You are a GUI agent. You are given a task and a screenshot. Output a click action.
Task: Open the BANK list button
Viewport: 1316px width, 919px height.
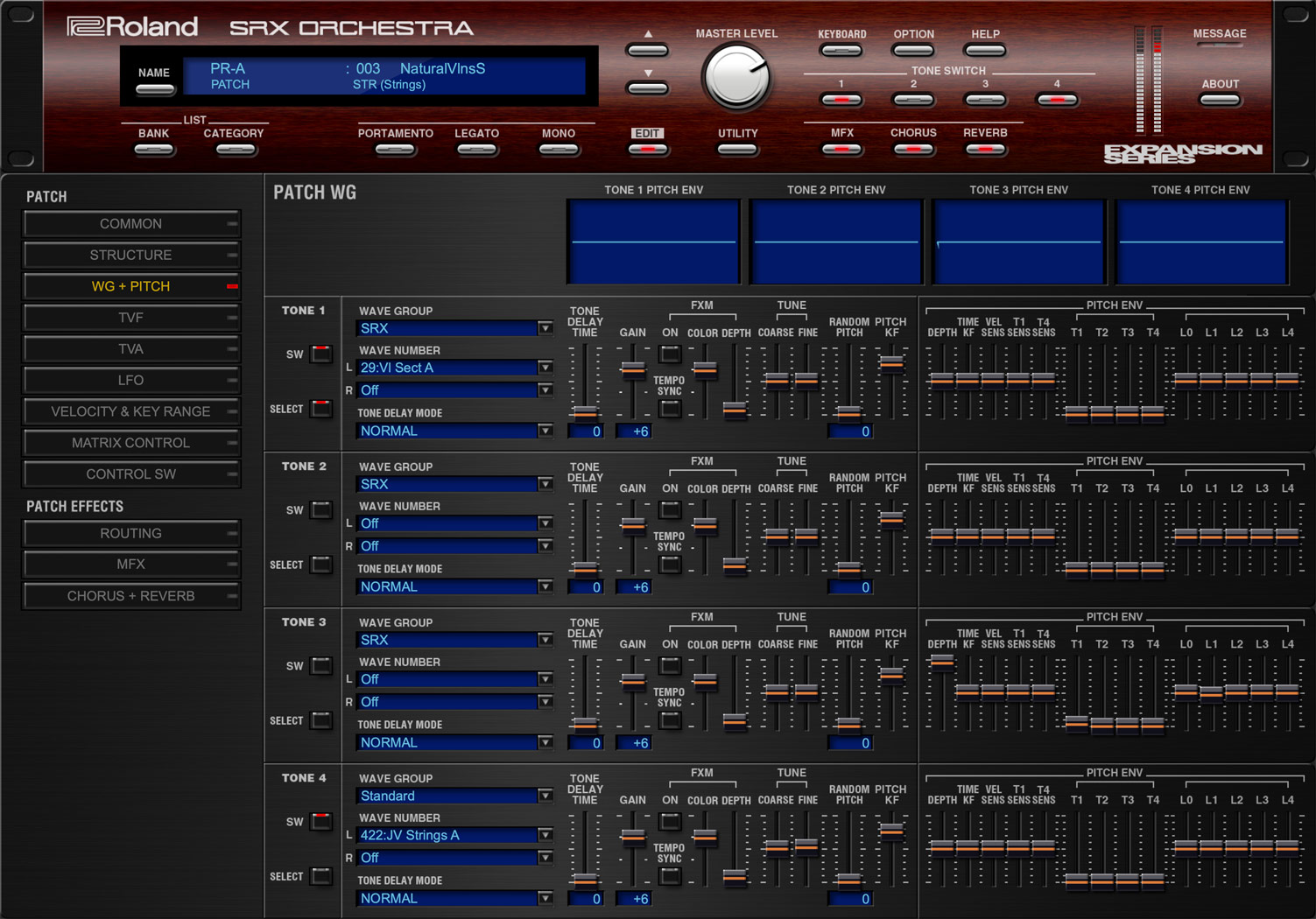click(153, 150)
